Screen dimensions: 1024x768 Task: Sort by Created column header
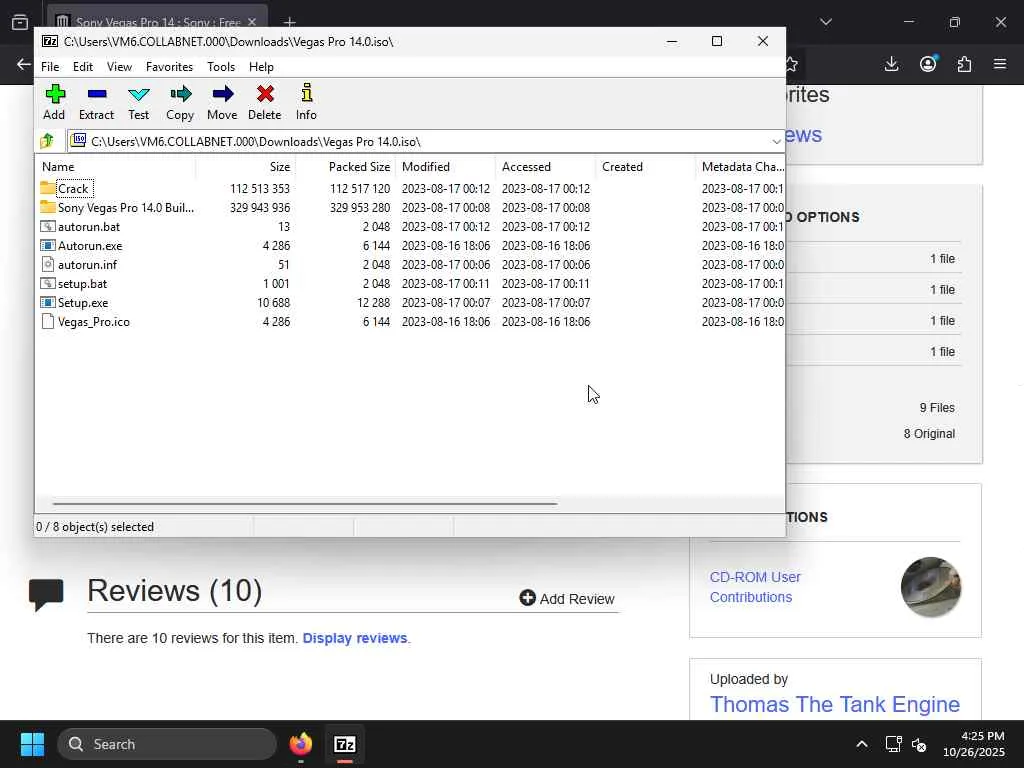pos(645,167)
